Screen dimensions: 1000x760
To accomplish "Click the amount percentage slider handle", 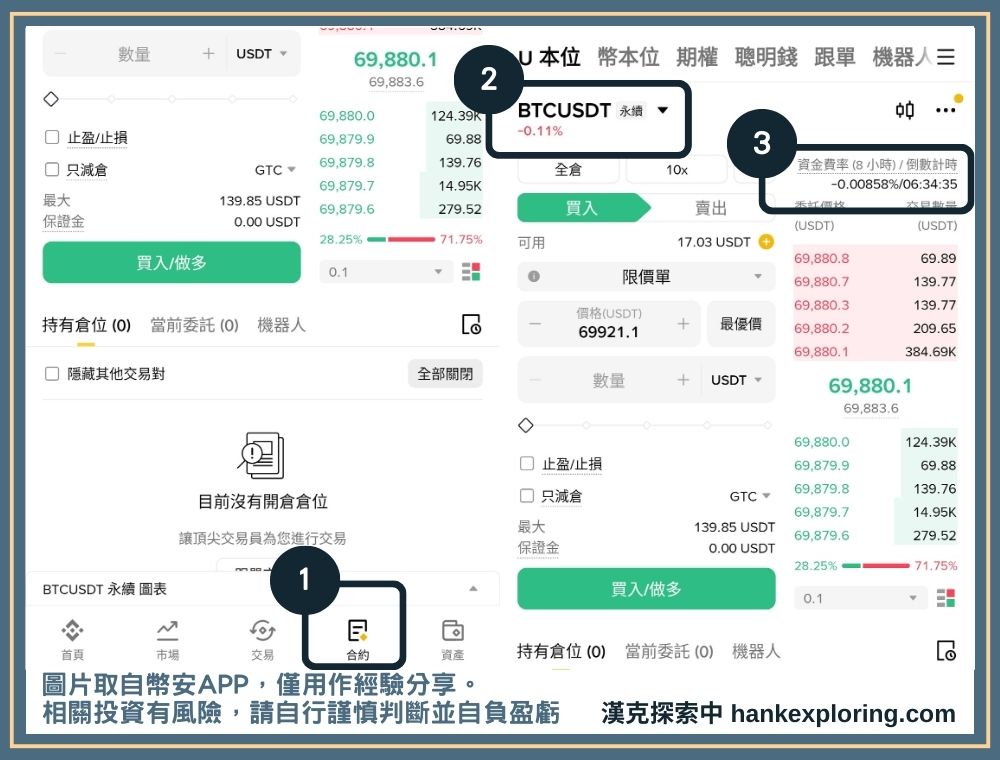I will tap(525, 425).
